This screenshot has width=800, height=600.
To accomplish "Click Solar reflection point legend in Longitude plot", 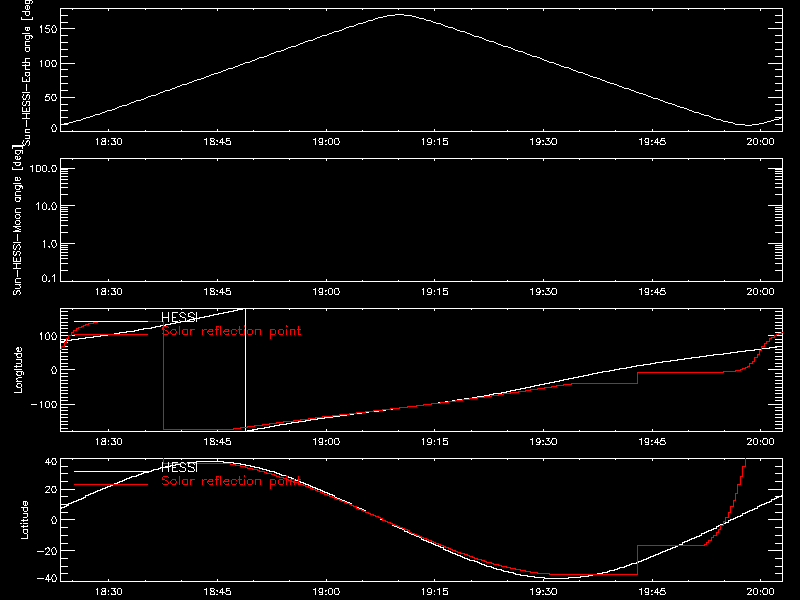I will coord(231,331).
